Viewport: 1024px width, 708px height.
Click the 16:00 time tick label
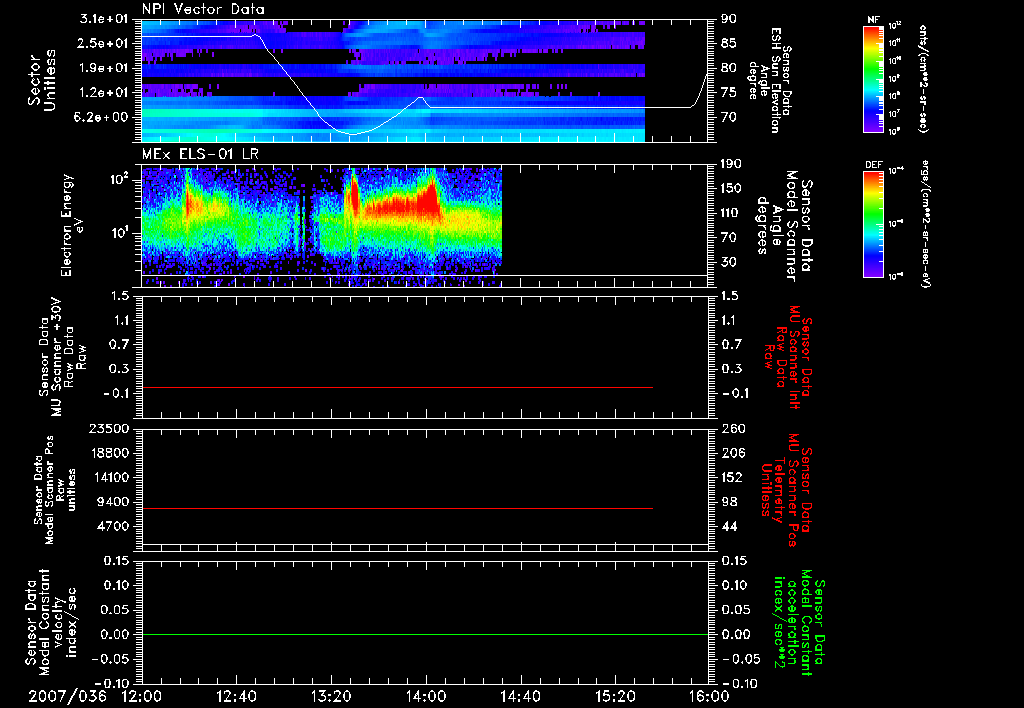point(709,696)
